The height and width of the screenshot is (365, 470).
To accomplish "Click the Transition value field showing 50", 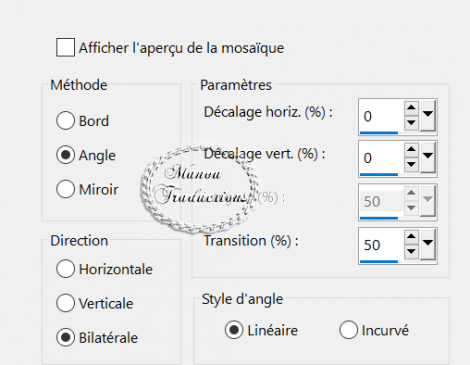I will coord(381,245).
